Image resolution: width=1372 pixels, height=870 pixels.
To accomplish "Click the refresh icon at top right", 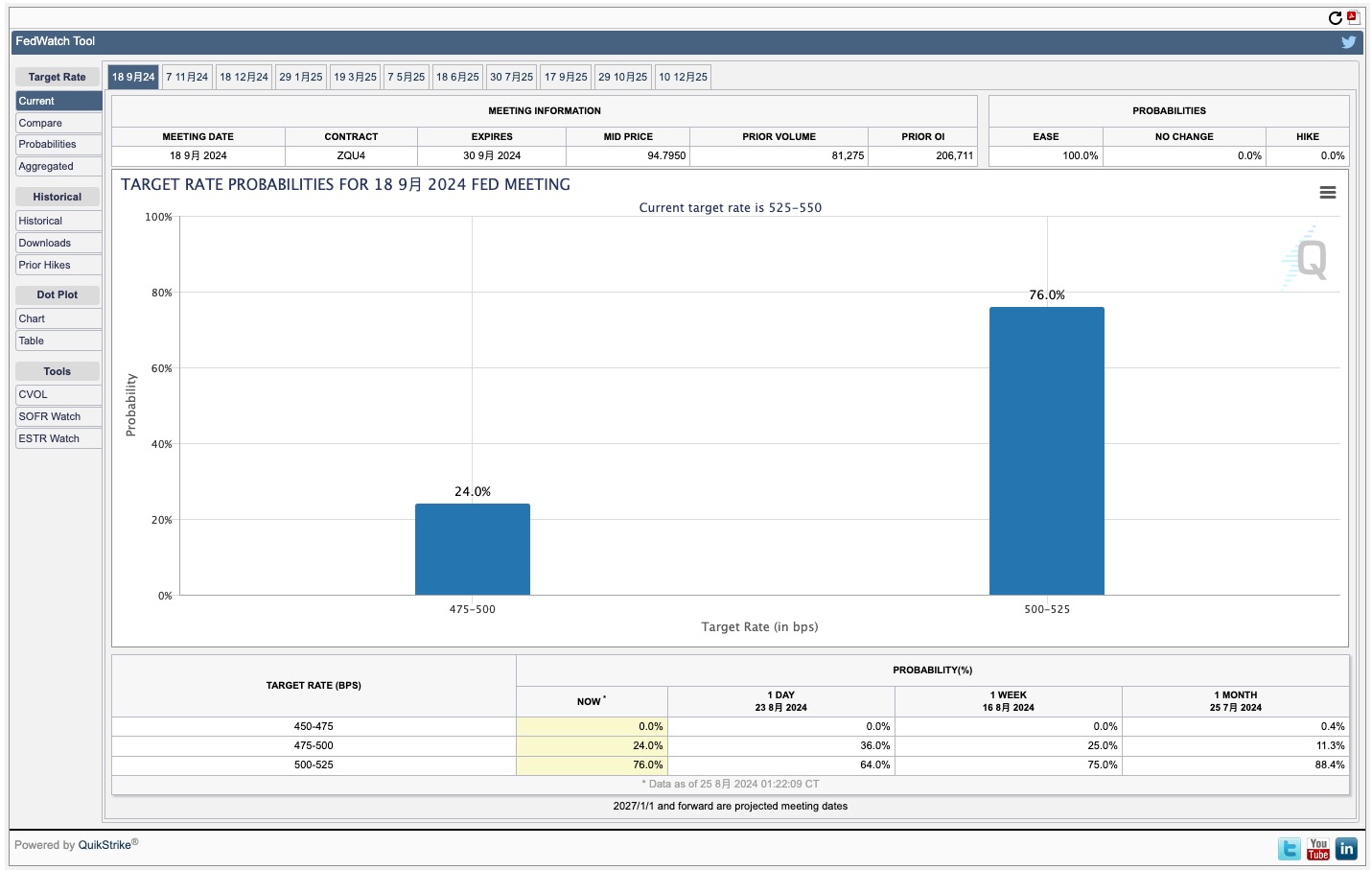I will pyautogui.click(x=1335, y=18).
